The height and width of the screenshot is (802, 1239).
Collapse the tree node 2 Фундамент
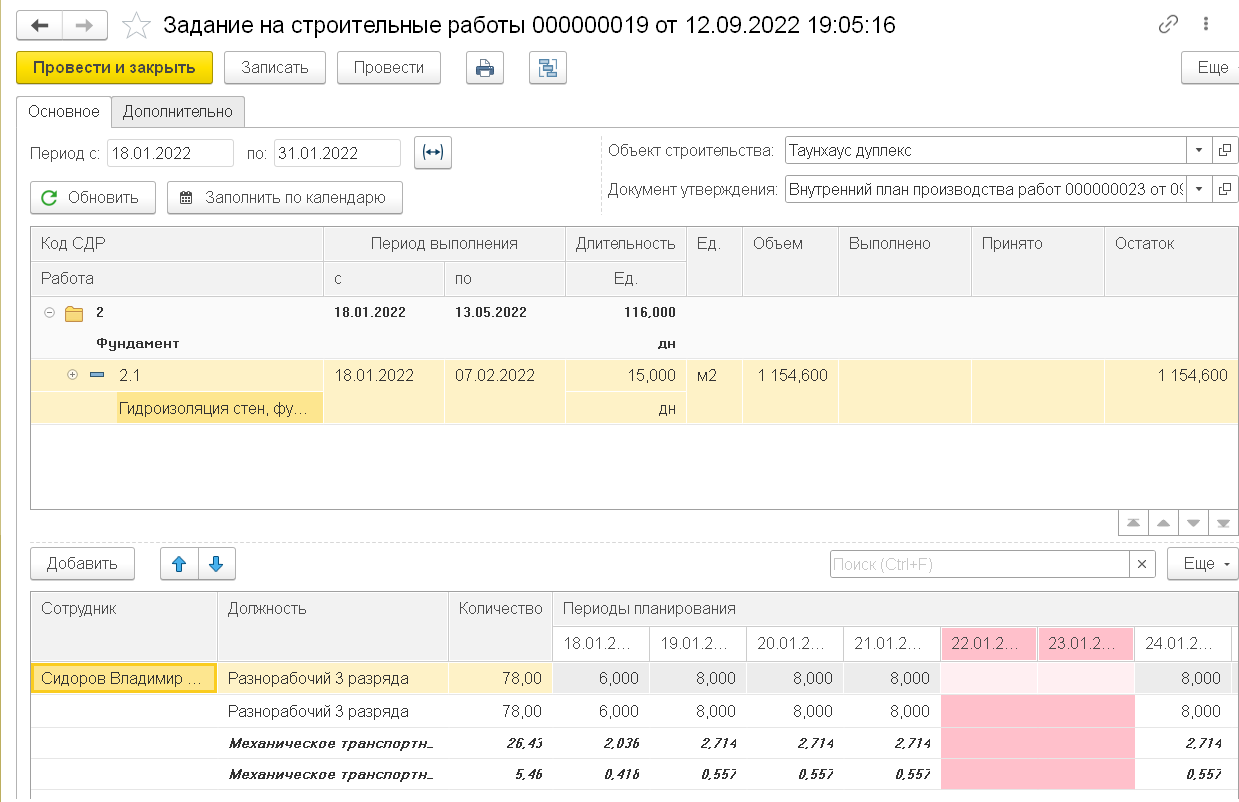point(50,313)
